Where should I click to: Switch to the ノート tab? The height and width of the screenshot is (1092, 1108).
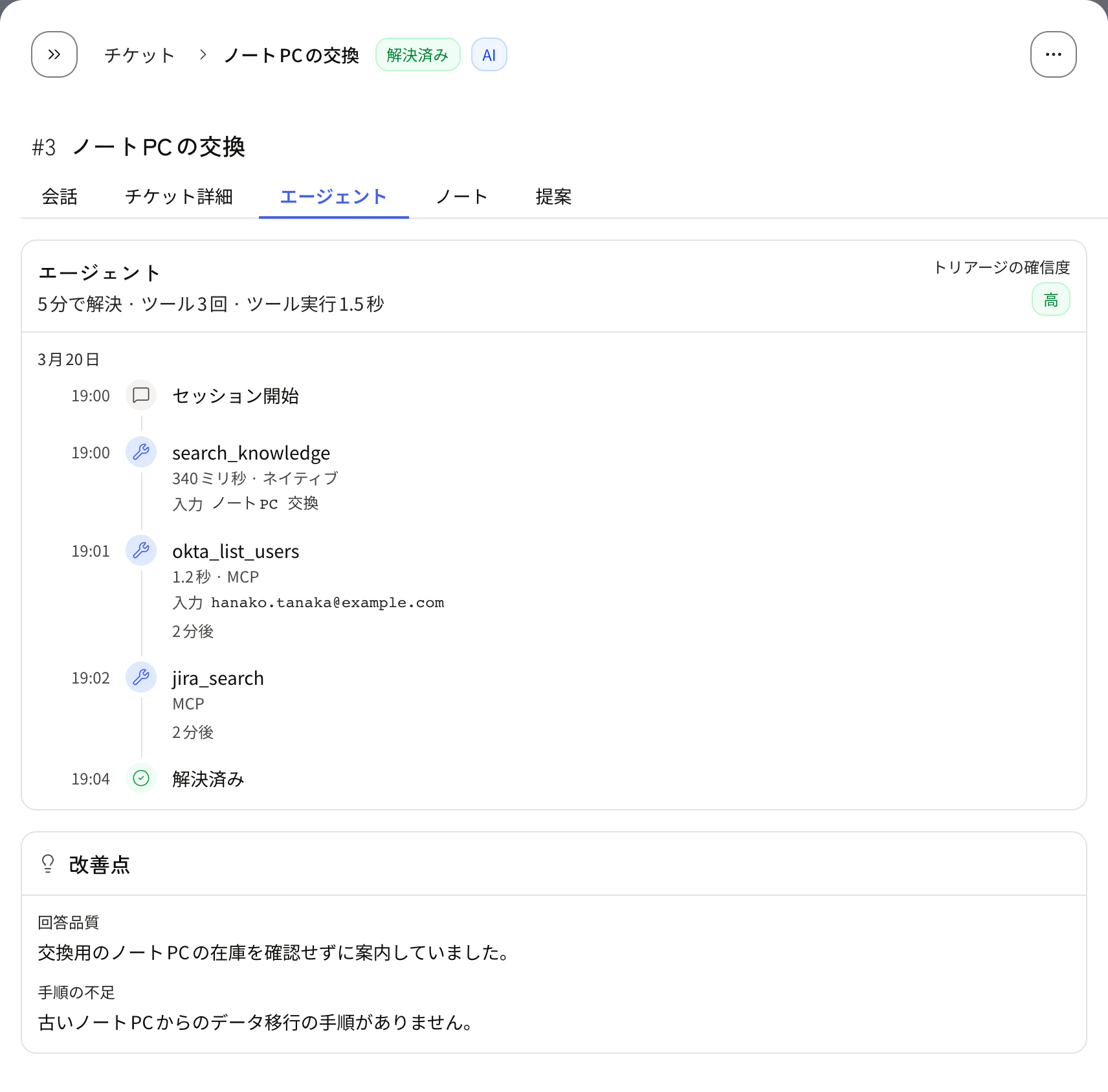(461, 197)
